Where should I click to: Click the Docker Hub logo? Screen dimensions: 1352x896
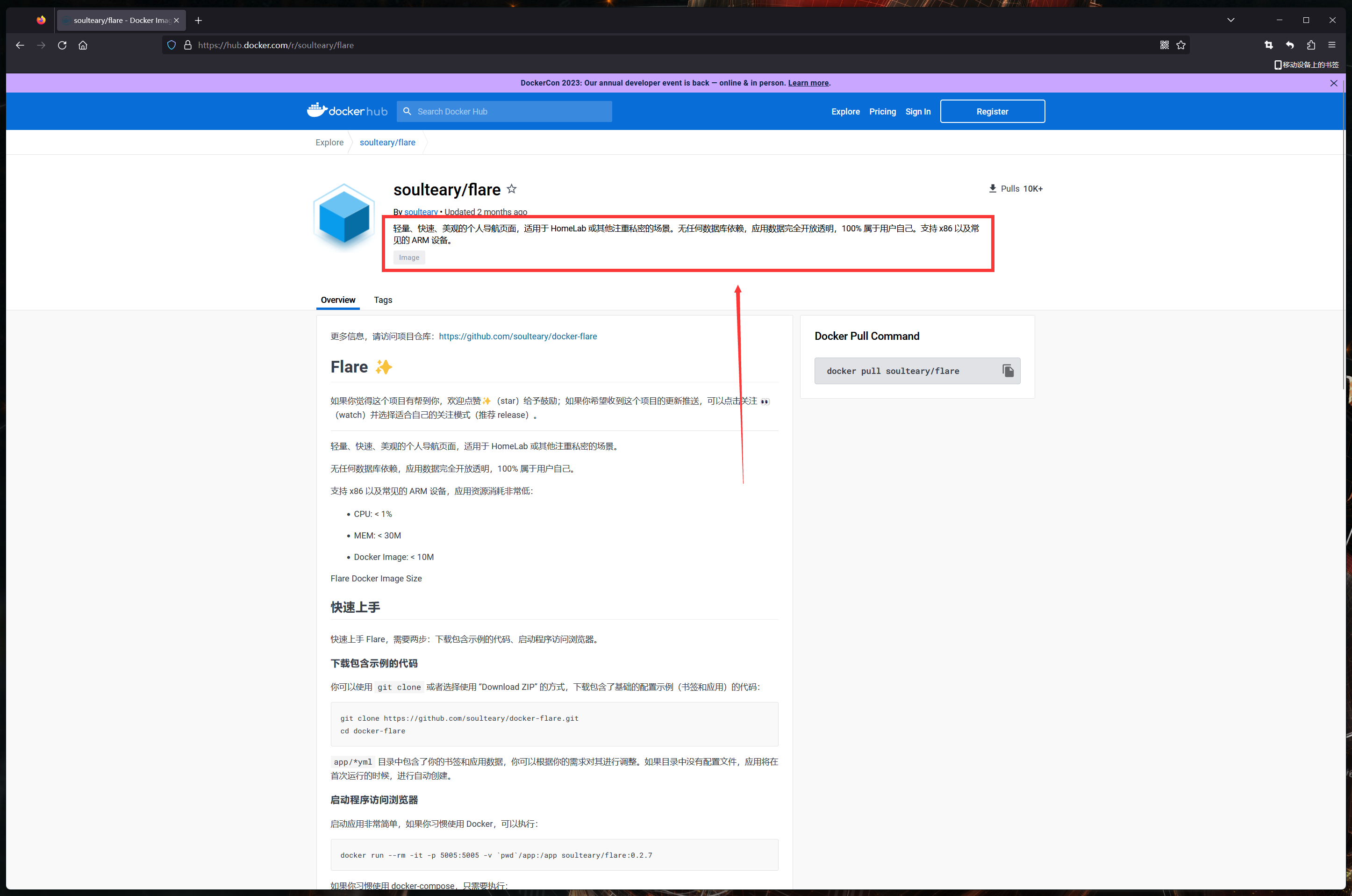pyautogui.click(x=347, y=111)
